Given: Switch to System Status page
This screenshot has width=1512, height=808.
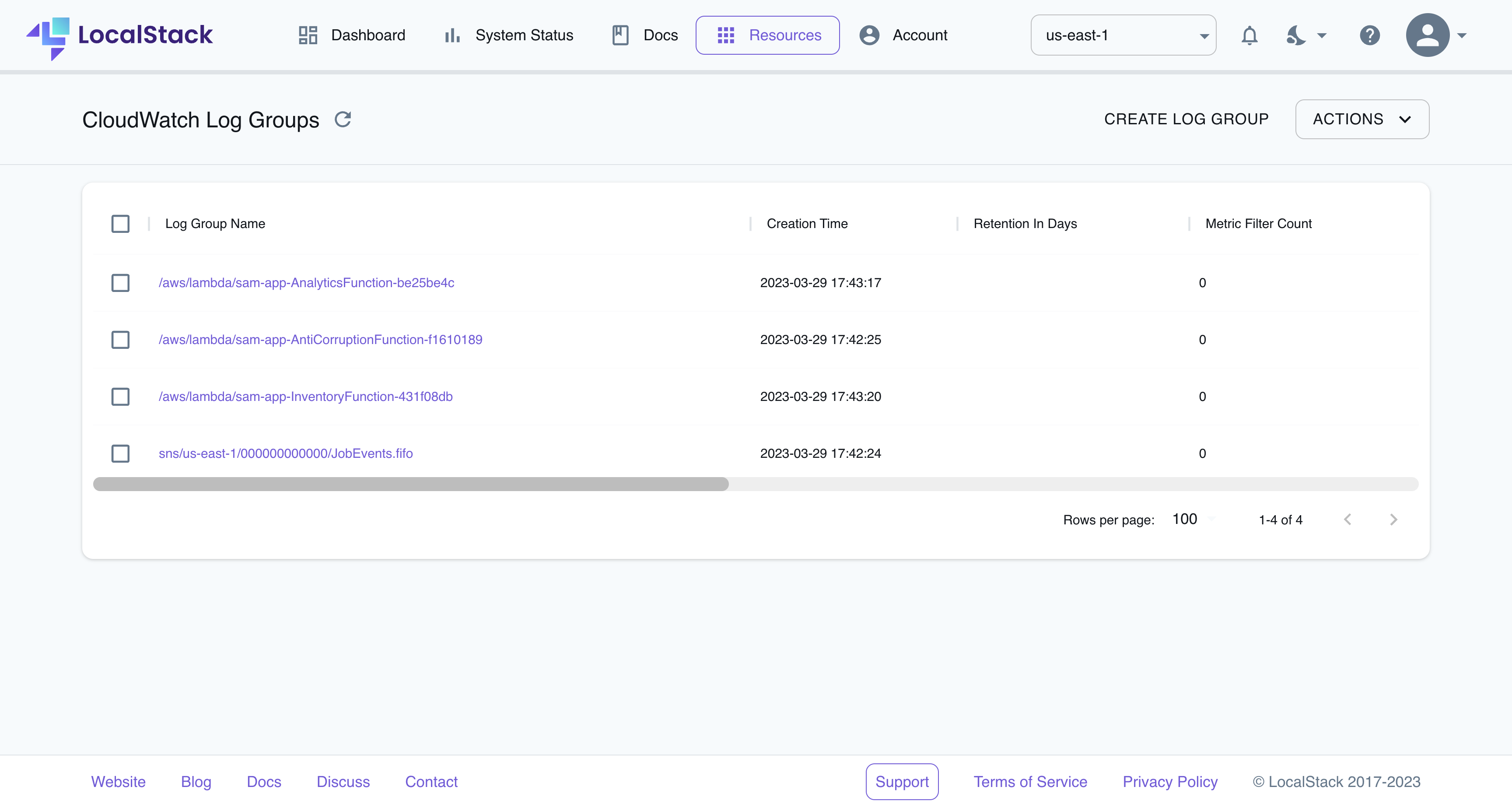Looking at the screenshot, I should (509, 36).
